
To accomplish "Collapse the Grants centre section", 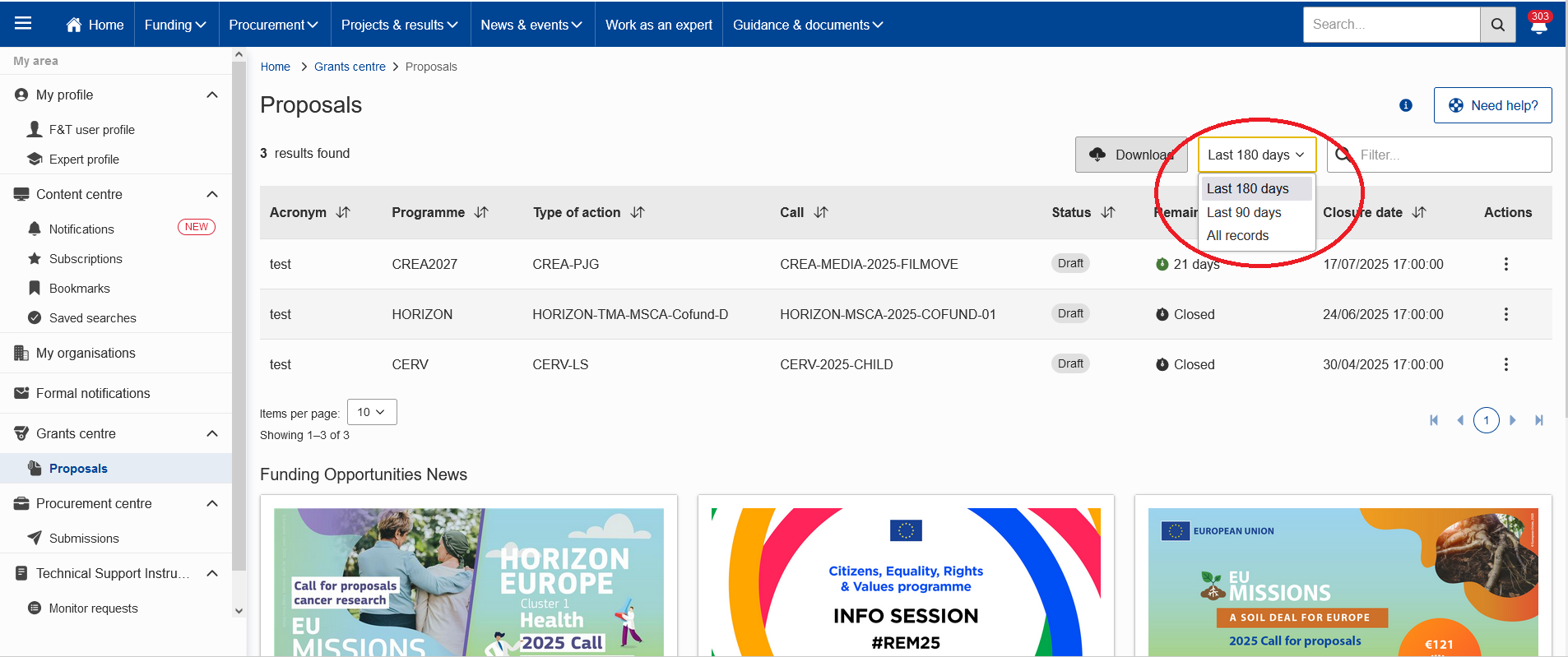I will coord(212,433).
